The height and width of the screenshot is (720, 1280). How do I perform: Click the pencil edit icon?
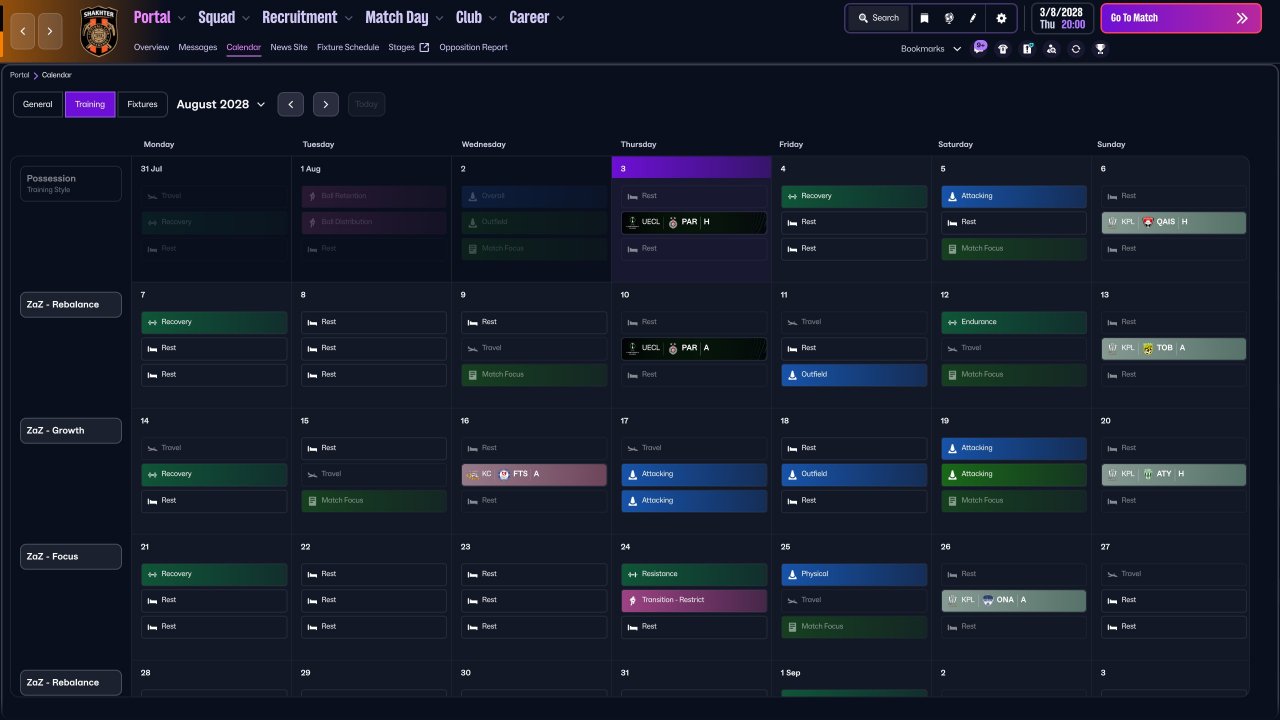click(973, 18)
